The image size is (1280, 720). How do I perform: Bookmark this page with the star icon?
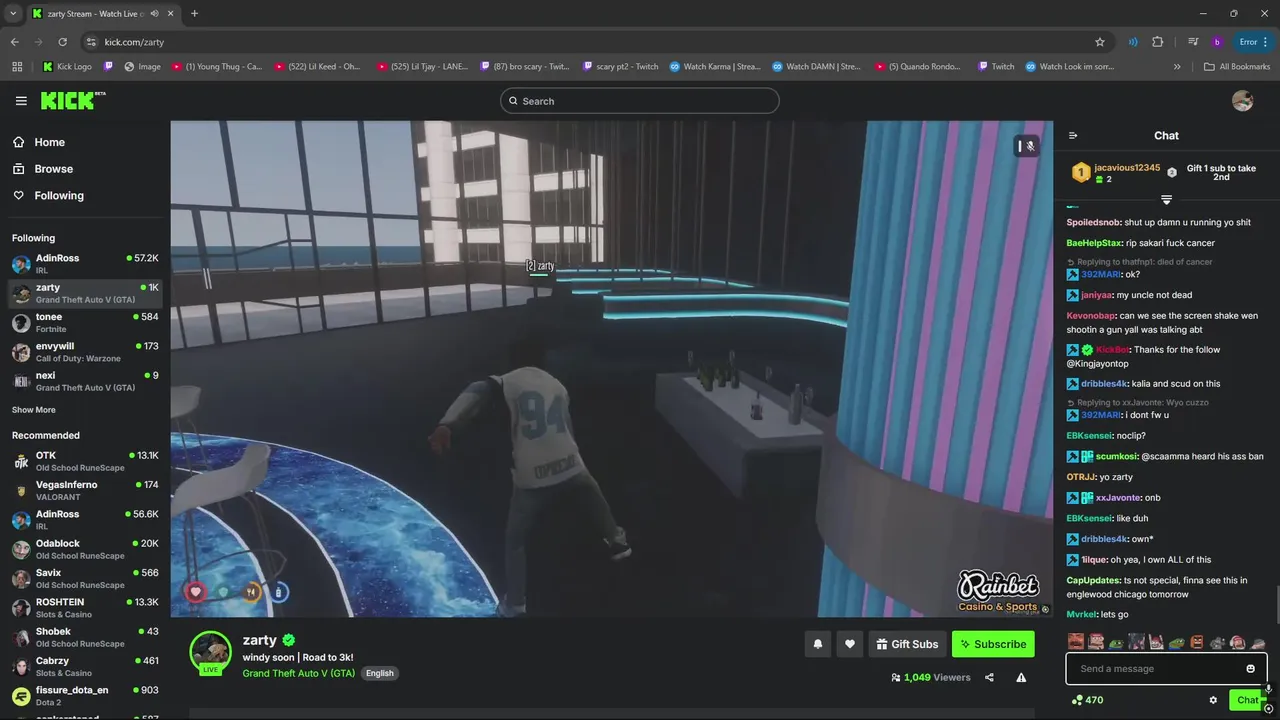(x=1100, y=42)
